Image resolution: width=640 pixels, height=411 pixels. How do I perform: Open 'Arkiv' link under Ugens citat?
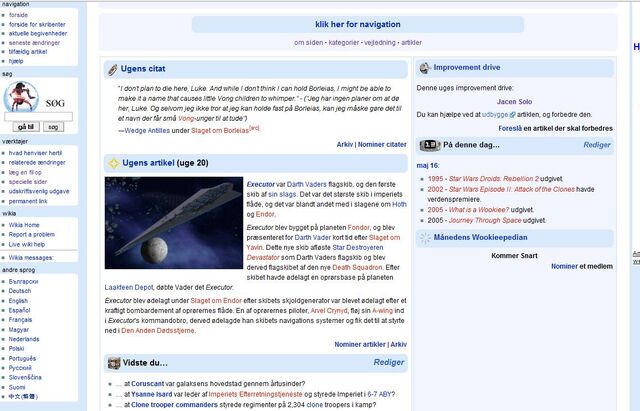344,144
